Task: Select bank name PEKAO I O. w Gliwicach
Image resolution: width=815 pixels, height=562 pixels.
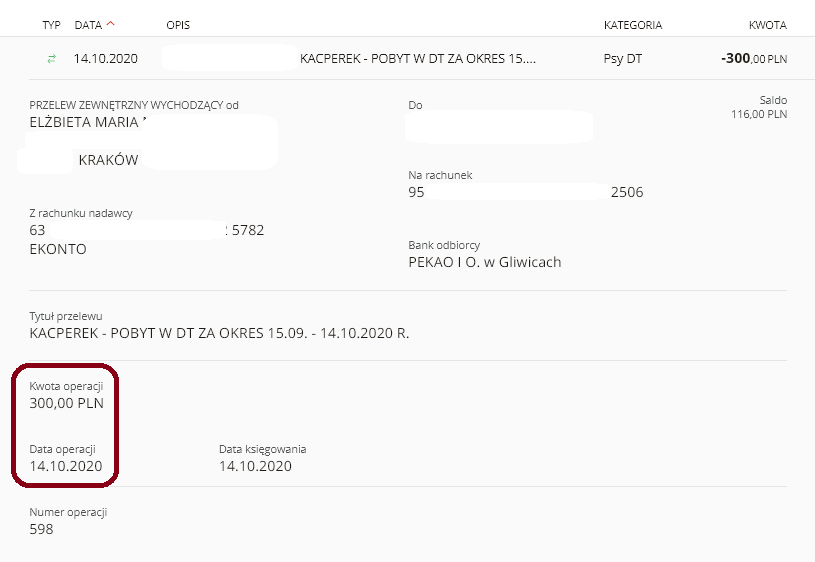Action: (484, 262)
